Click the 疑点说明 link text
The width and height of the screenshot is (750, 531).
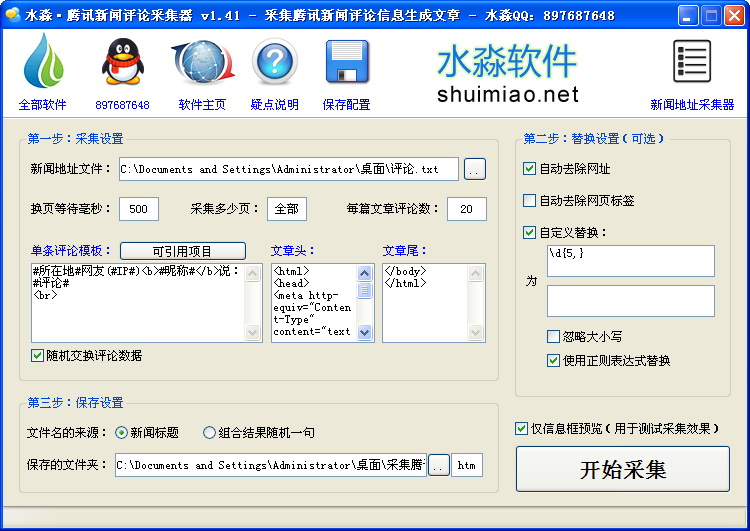275,104
